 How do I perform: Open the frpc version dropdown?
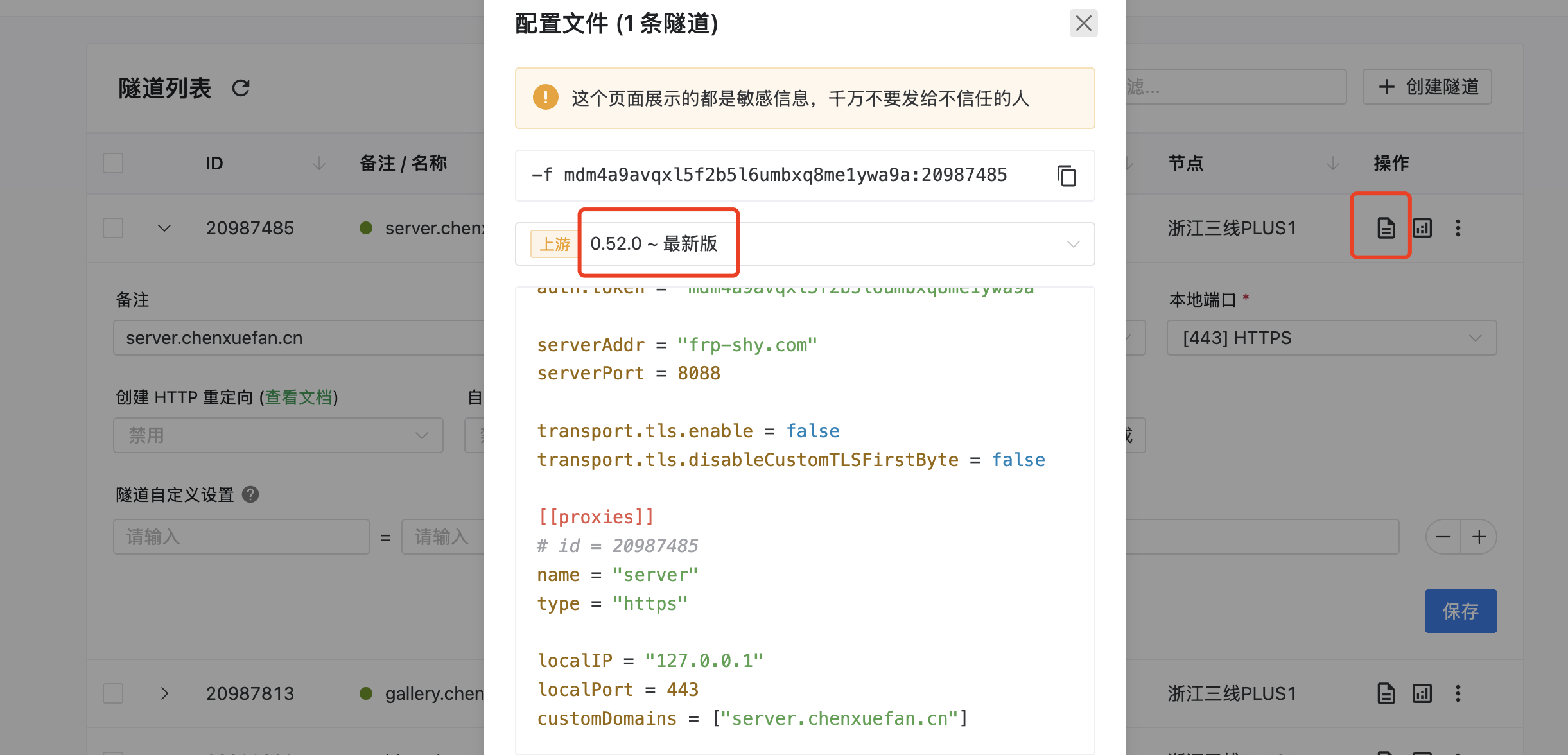(805, 244)
